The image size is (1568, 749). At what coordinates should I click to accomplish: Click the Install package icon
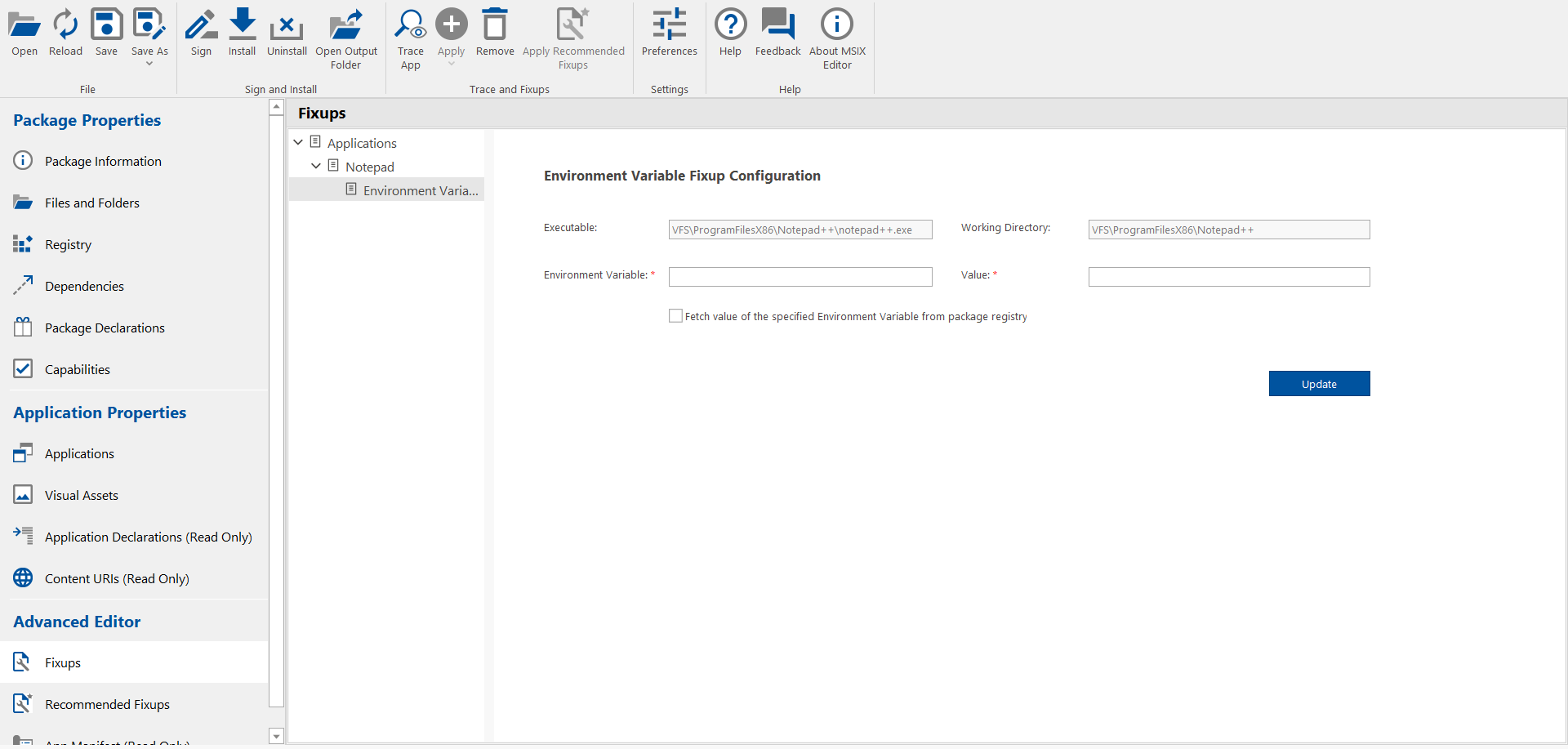pyautogui.click(x=242, y=25)
